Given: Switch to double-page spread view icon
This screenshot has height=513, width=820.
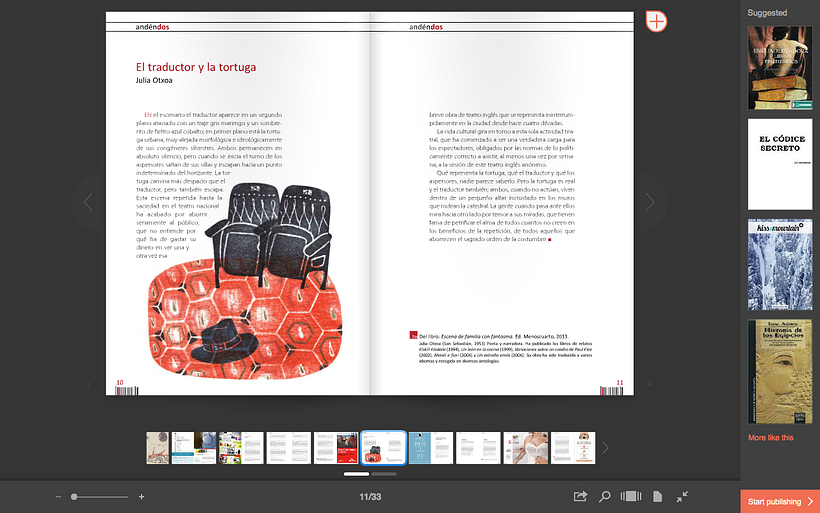Looking at the screenshot, I should coord(631,496).
